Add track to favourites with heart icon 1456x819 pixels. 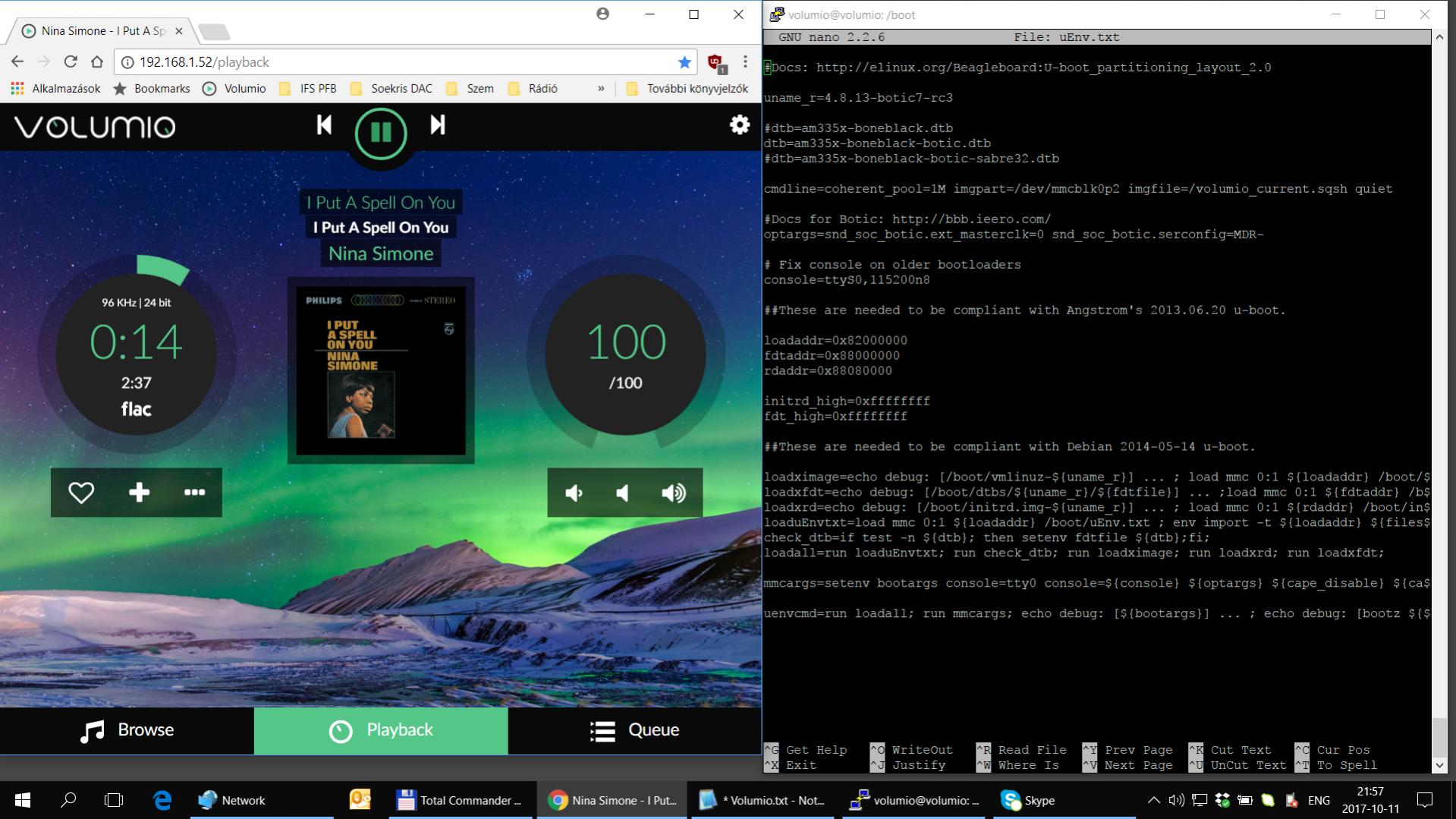pyautogui.click(x=81, y=493)
